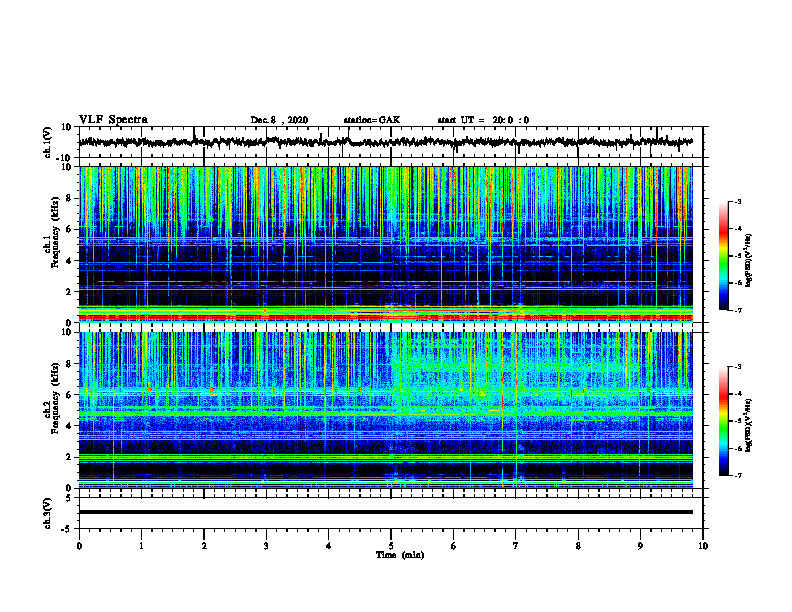Screen dimensions: 792x612
Task: Click the flat black ch.3 voltage trace
Action: [385, 512]
